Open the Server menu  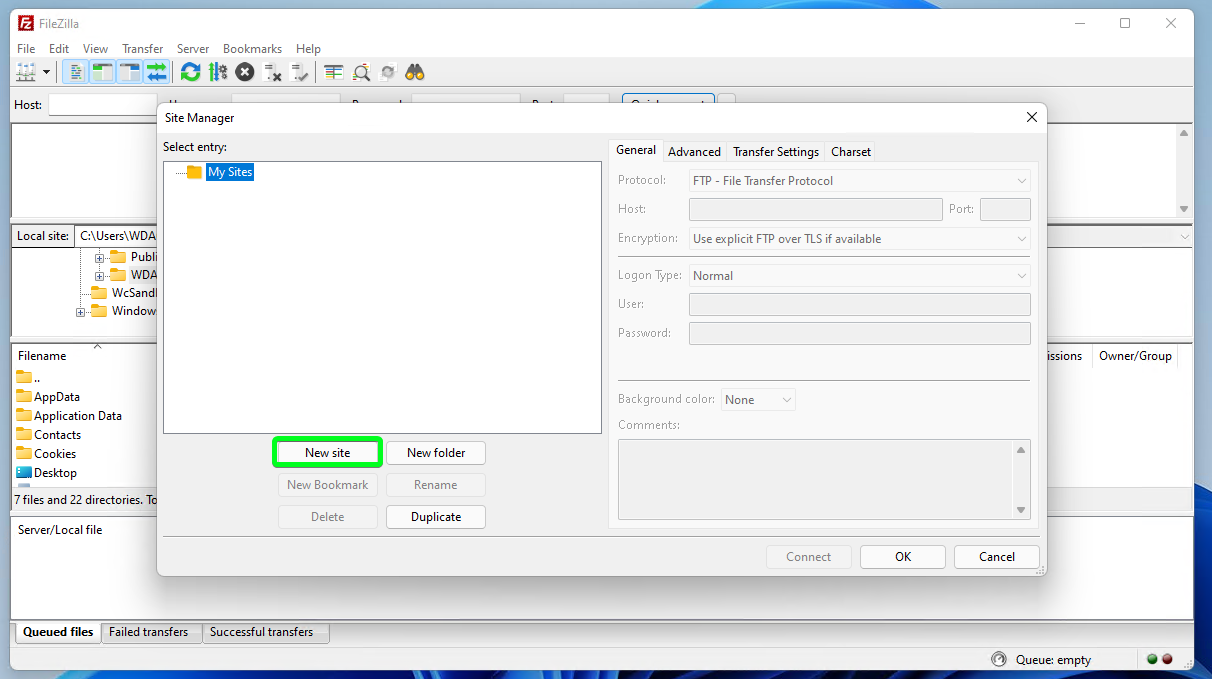pyautogui.click(x=193, y=48)
